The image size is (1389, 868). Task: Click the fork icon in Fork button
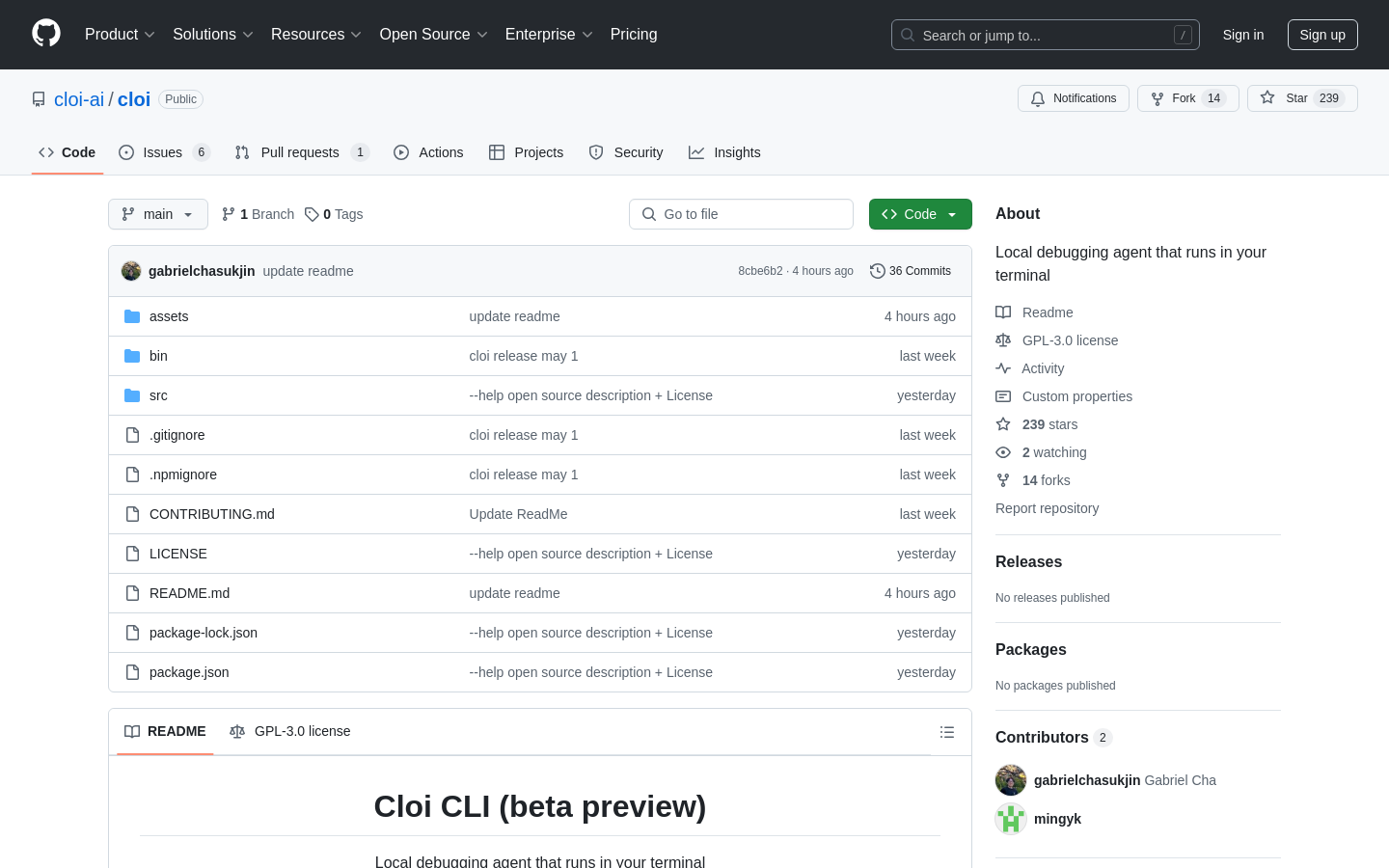1157,98
